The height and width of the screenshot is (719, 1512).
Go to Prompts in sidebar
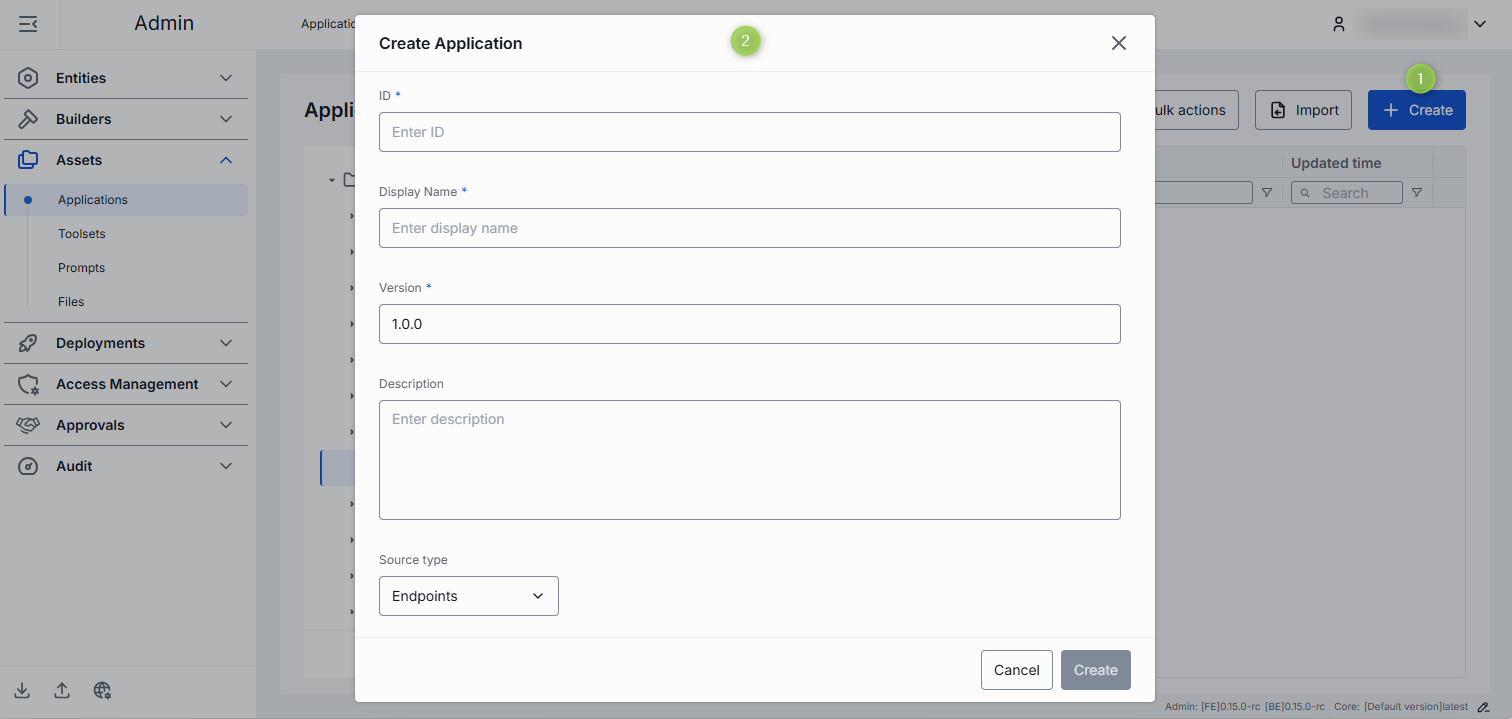coord(81,268)
